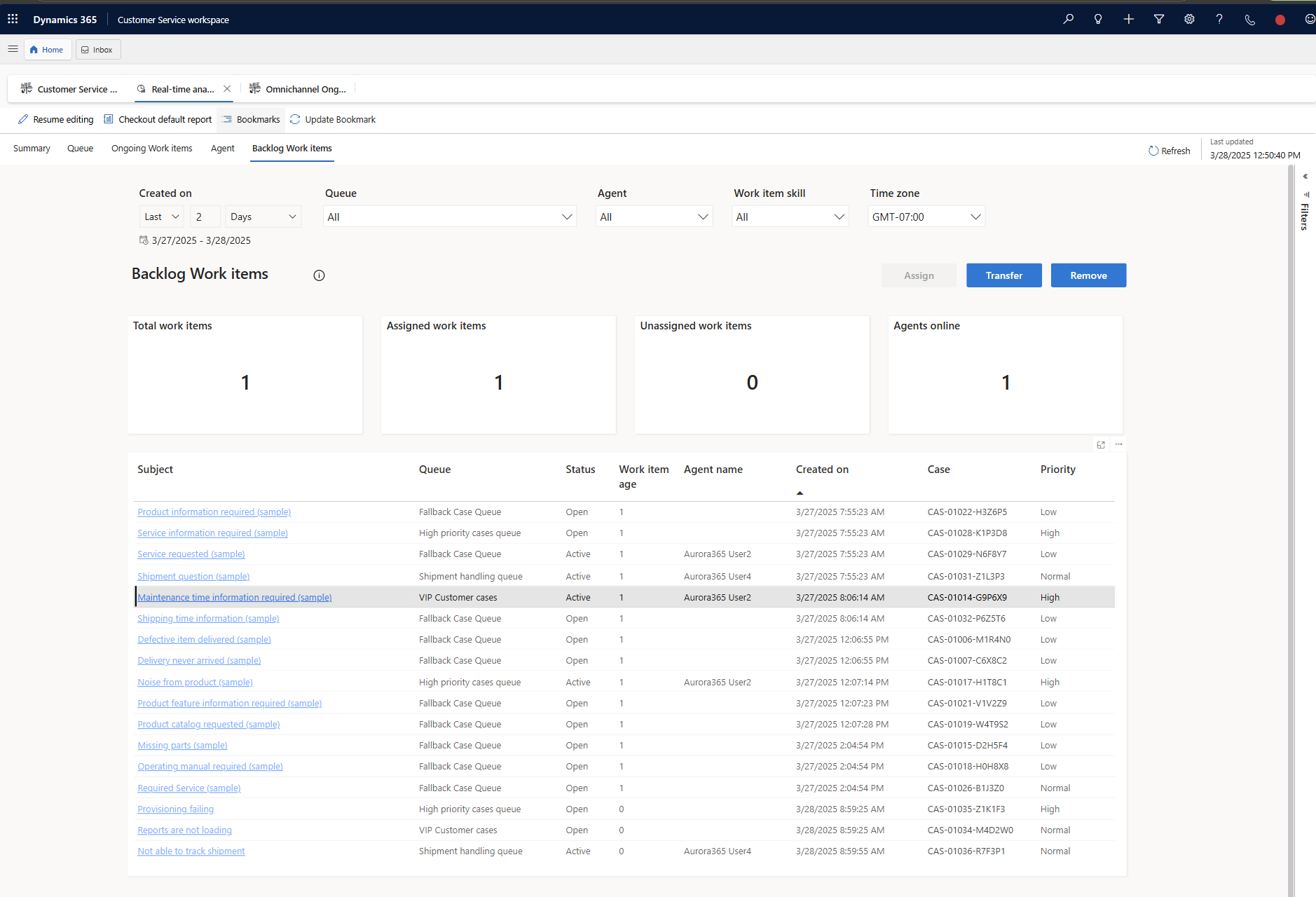Click the Transfer button
This screenshot has height=897, width=1316.
(1003, 275)
